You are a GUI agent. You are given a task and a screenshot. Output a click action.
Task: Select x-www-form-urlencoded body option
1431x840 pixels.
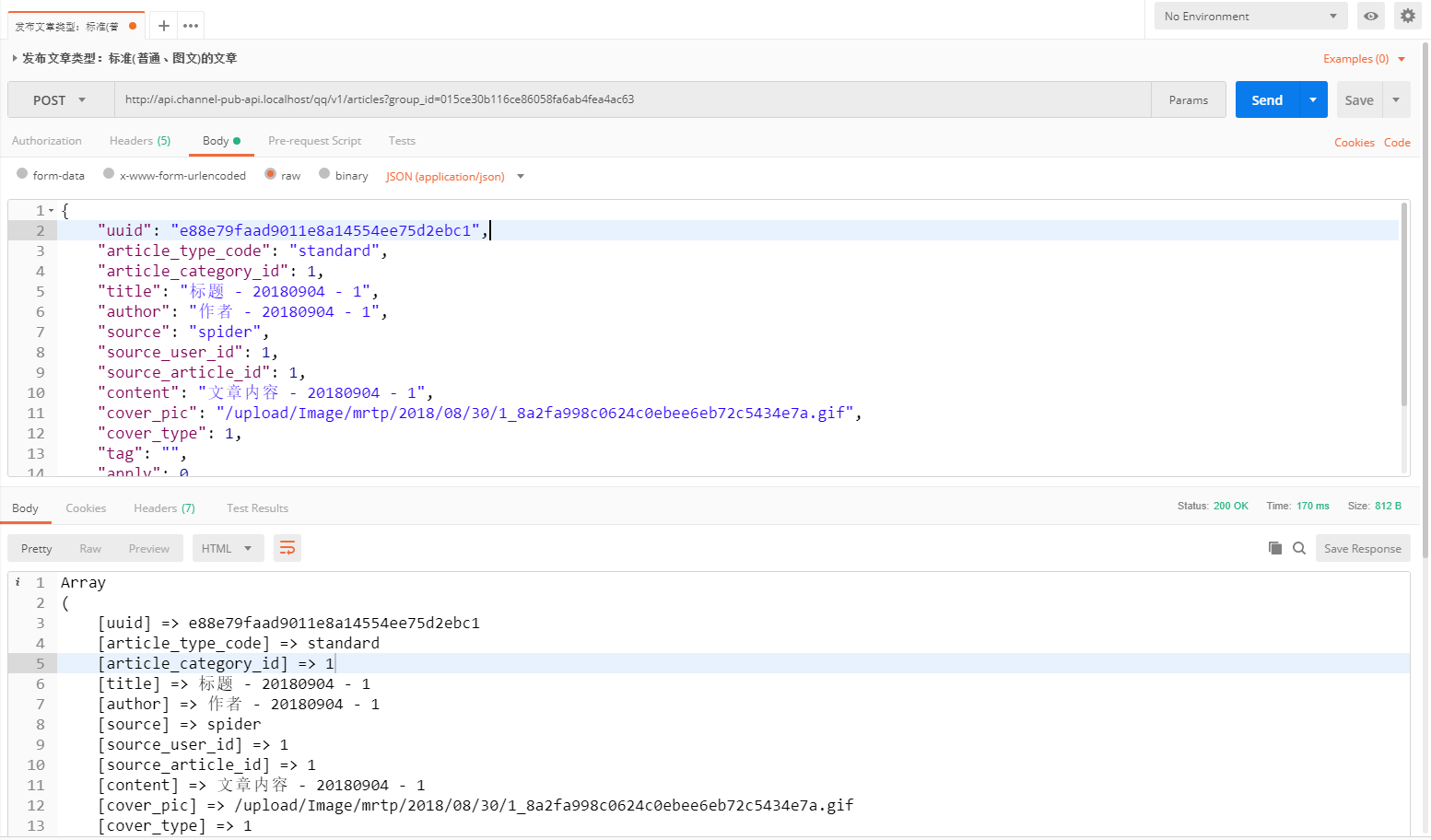(x=109, y=174)
